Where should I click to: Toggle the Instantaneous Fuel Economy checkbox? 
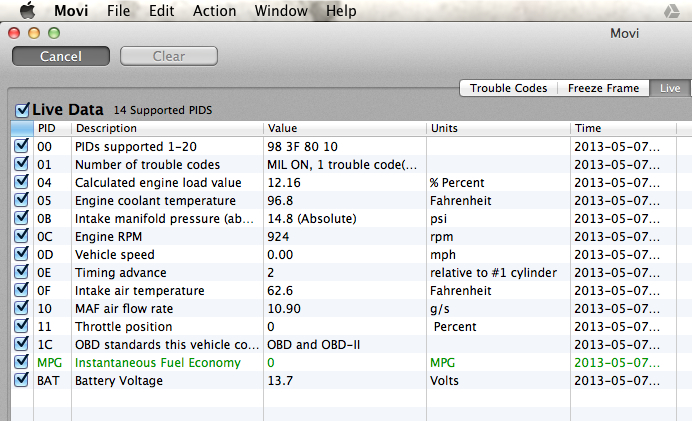coord(21,363)
